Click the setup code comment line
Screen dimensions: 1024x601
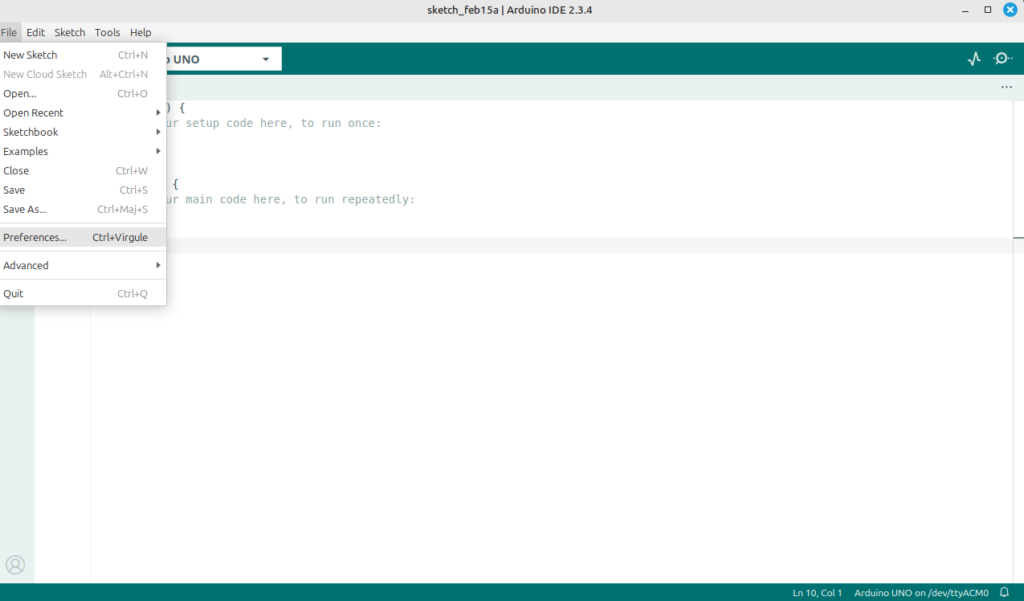pyautogui.click(x=272, y=123)
